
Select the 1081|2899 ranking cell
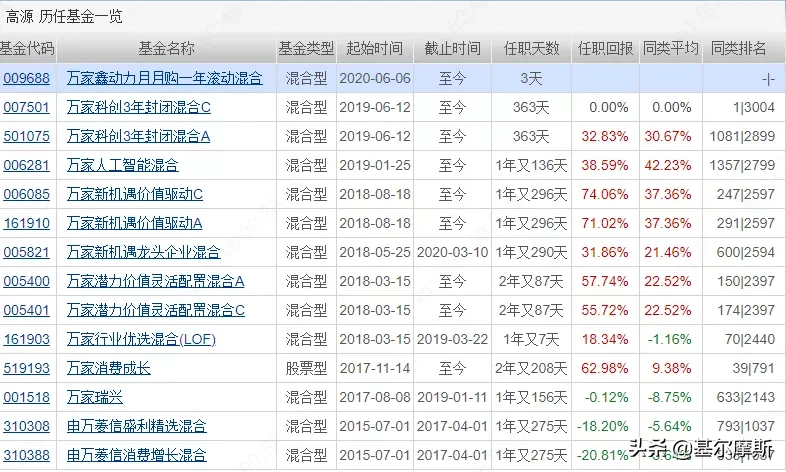(x=742, y=136)
